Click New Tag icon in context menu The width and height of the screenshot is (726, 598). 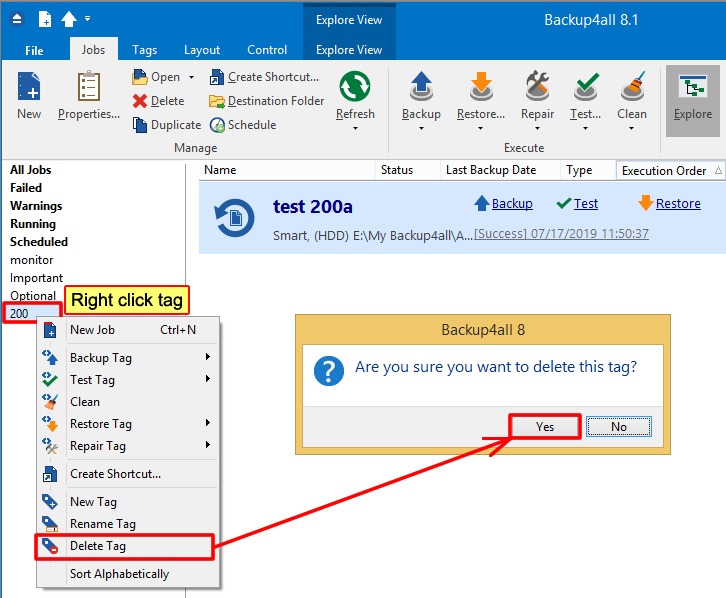[x=50, y=502]
